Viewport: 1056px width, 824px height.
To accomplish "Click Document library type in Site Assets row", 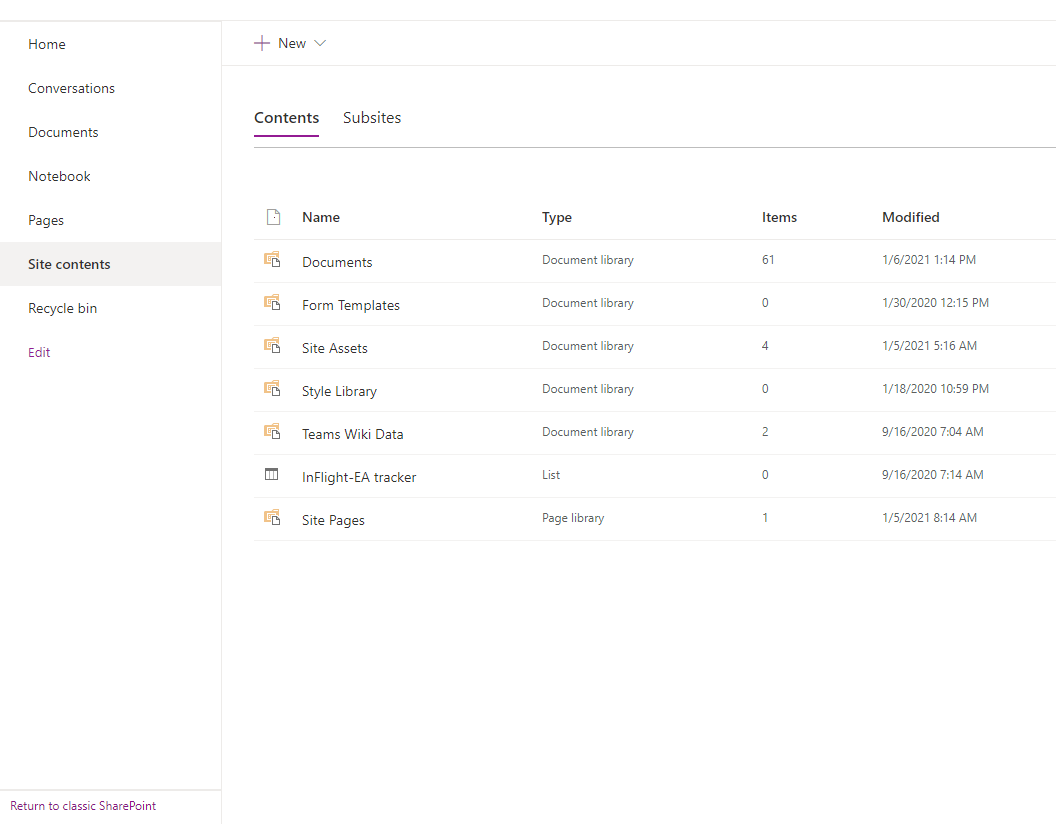I will click(x=588, y=346).
